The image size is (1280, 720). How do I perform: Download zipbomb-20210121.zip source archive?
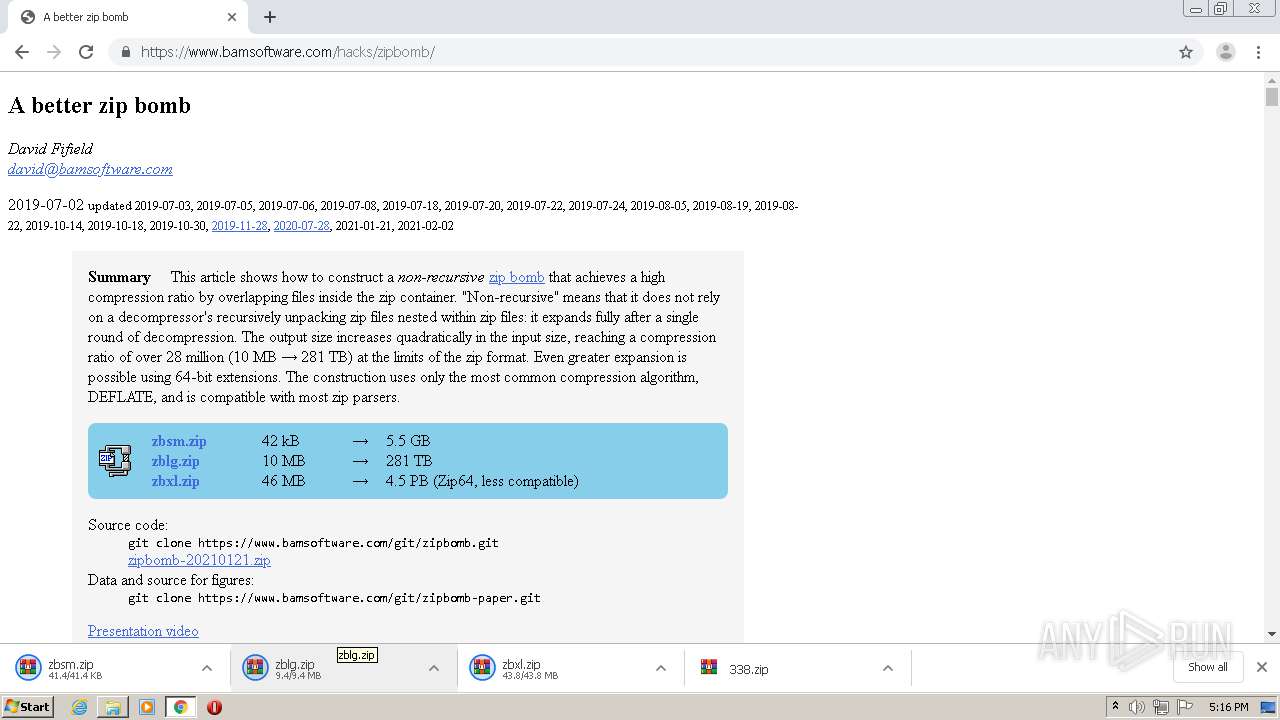(199, 560)
